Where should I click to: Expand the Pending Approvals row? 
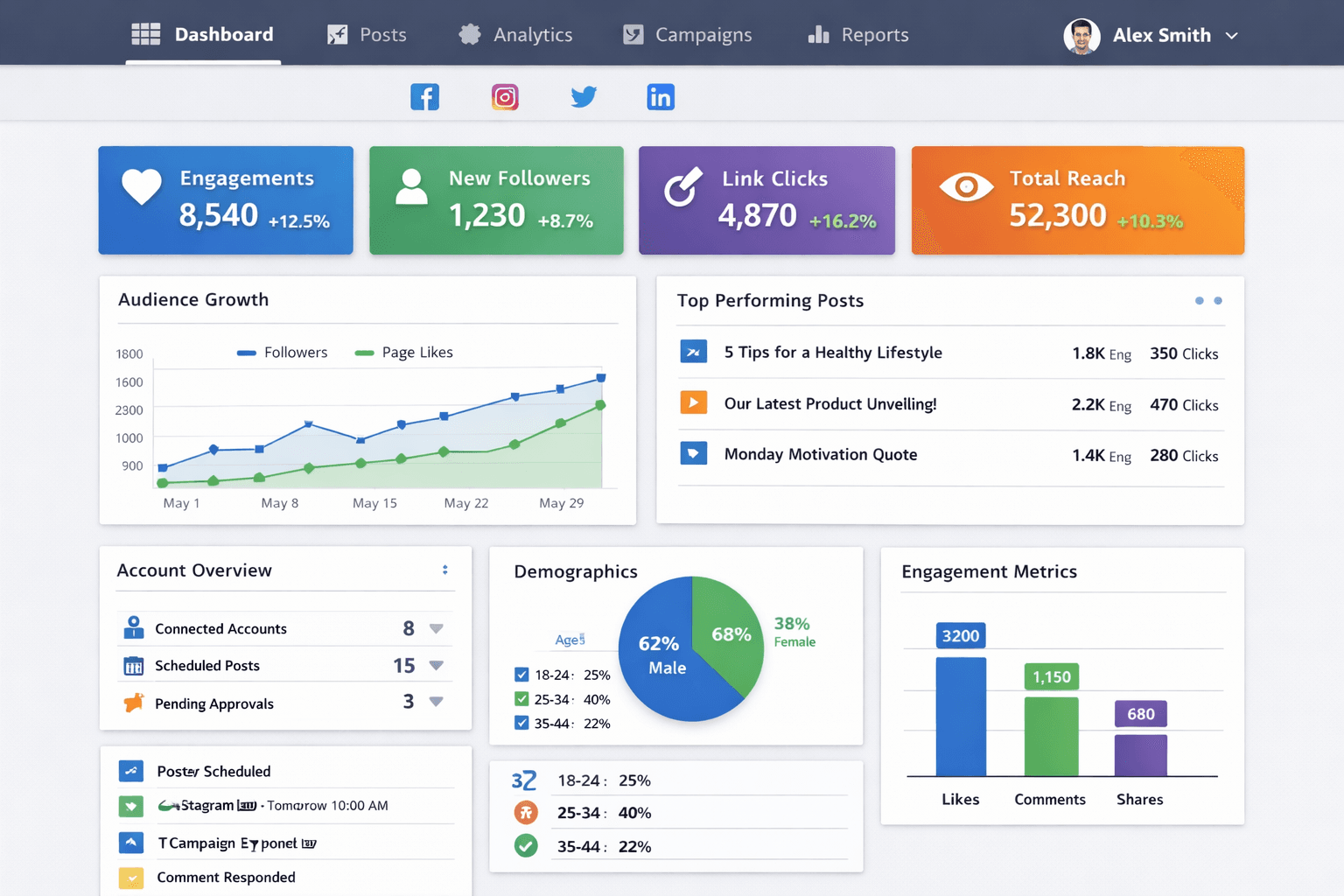437,701
